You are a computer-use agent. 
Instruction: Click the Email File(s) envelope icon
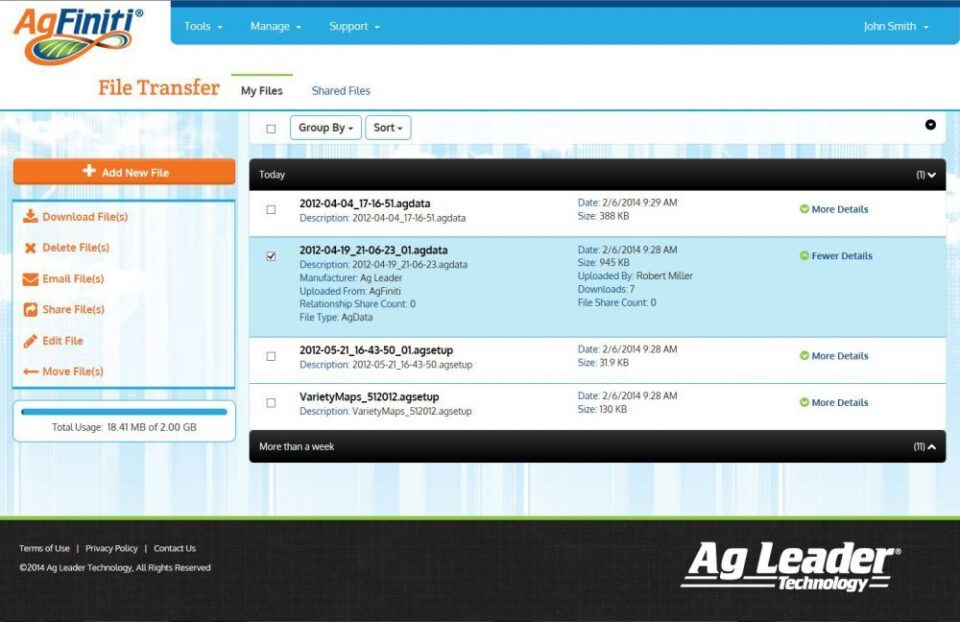pyautogui.click(x=31, y=279)
